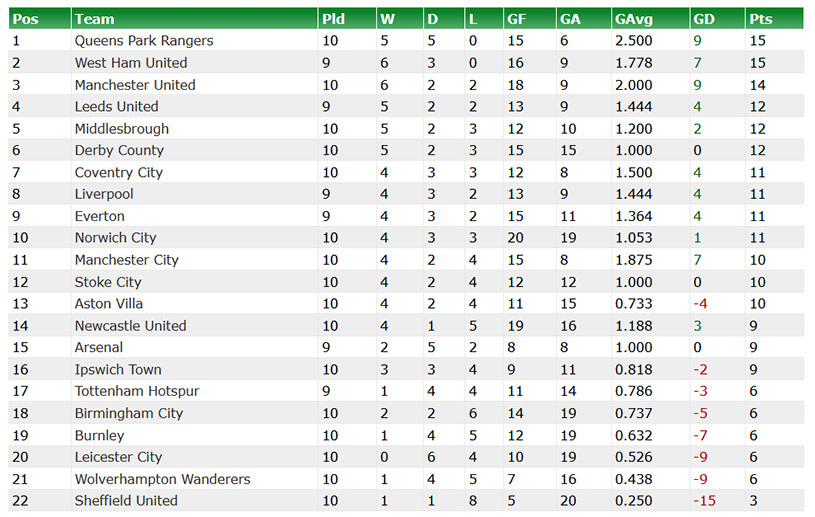Open Tottenham Hotspur team entry
Screen dimensions: 815x517
point(137,391)
